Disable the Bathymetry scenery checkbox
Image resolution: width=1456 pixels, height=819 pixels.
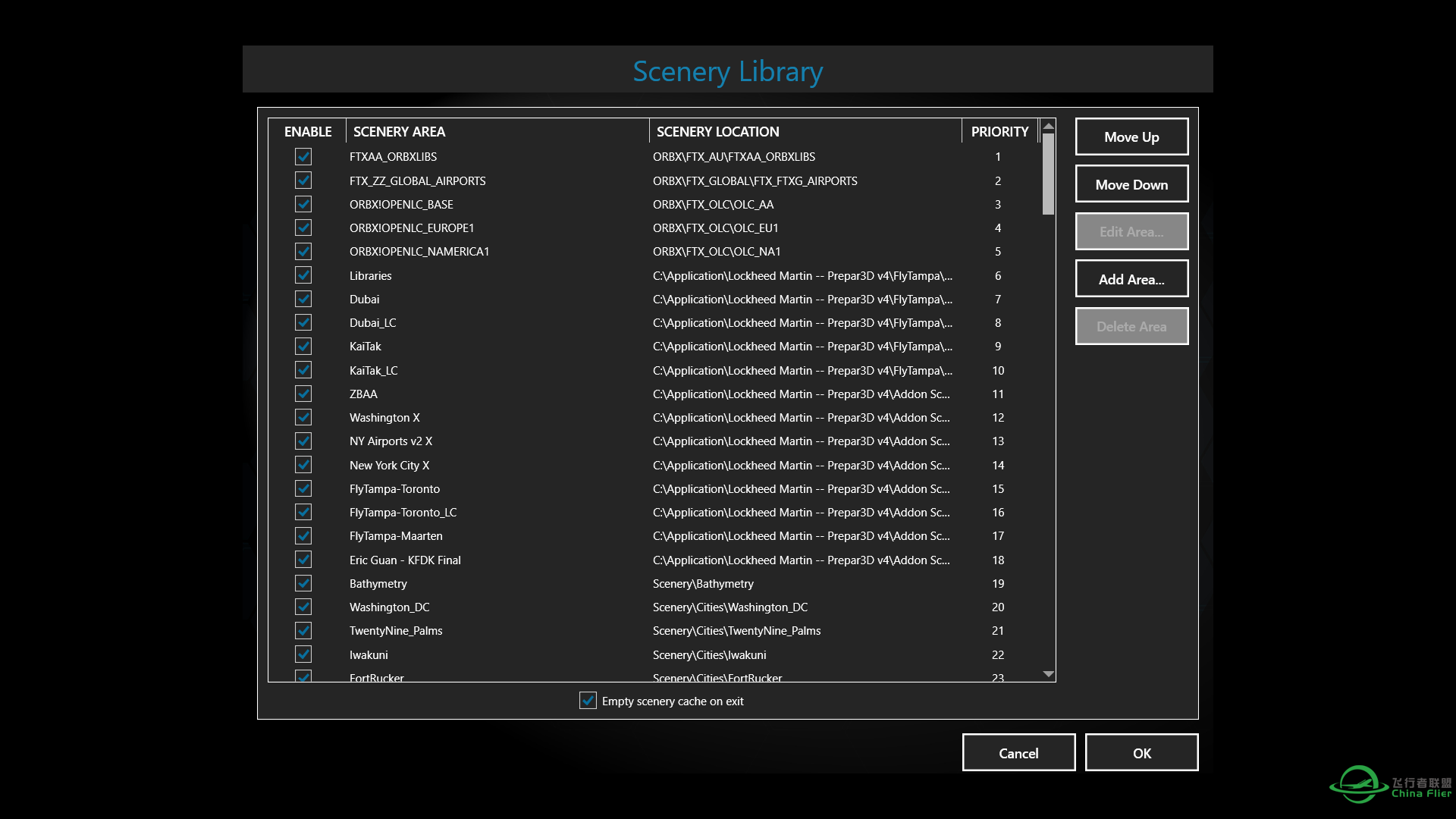coord(303,583)
